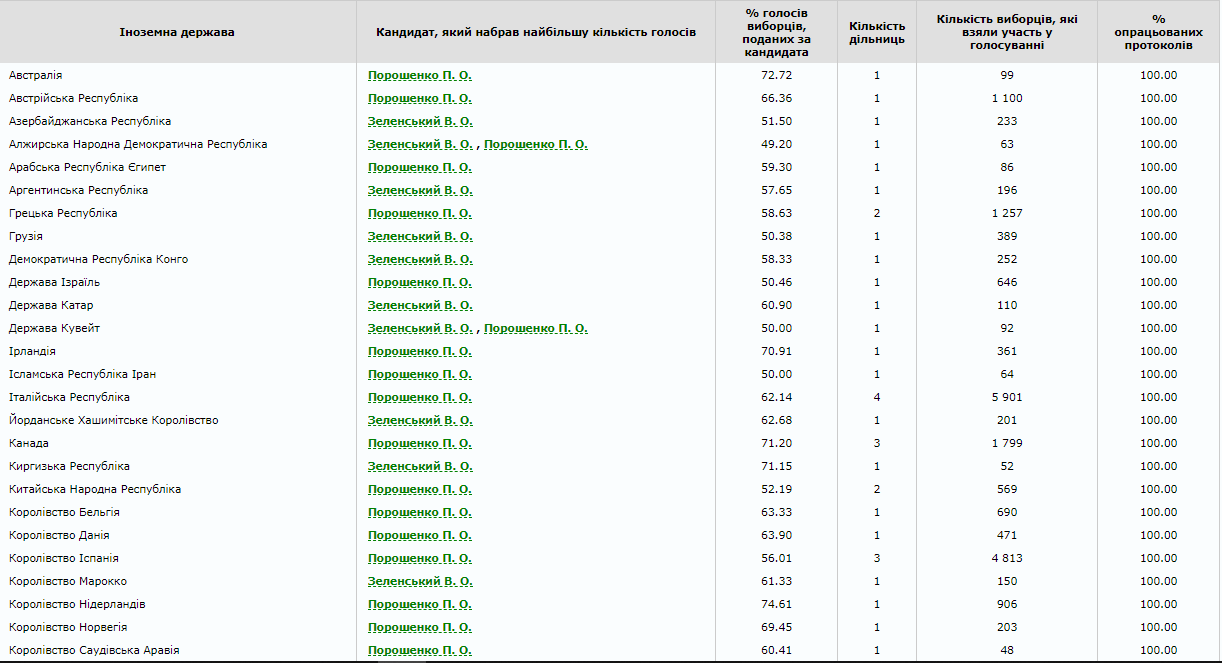Click the Порошенко П. О. link in the Держава Кувейт row
Image resolution: width=1222 pixels, height=663 pixels.
535,328
